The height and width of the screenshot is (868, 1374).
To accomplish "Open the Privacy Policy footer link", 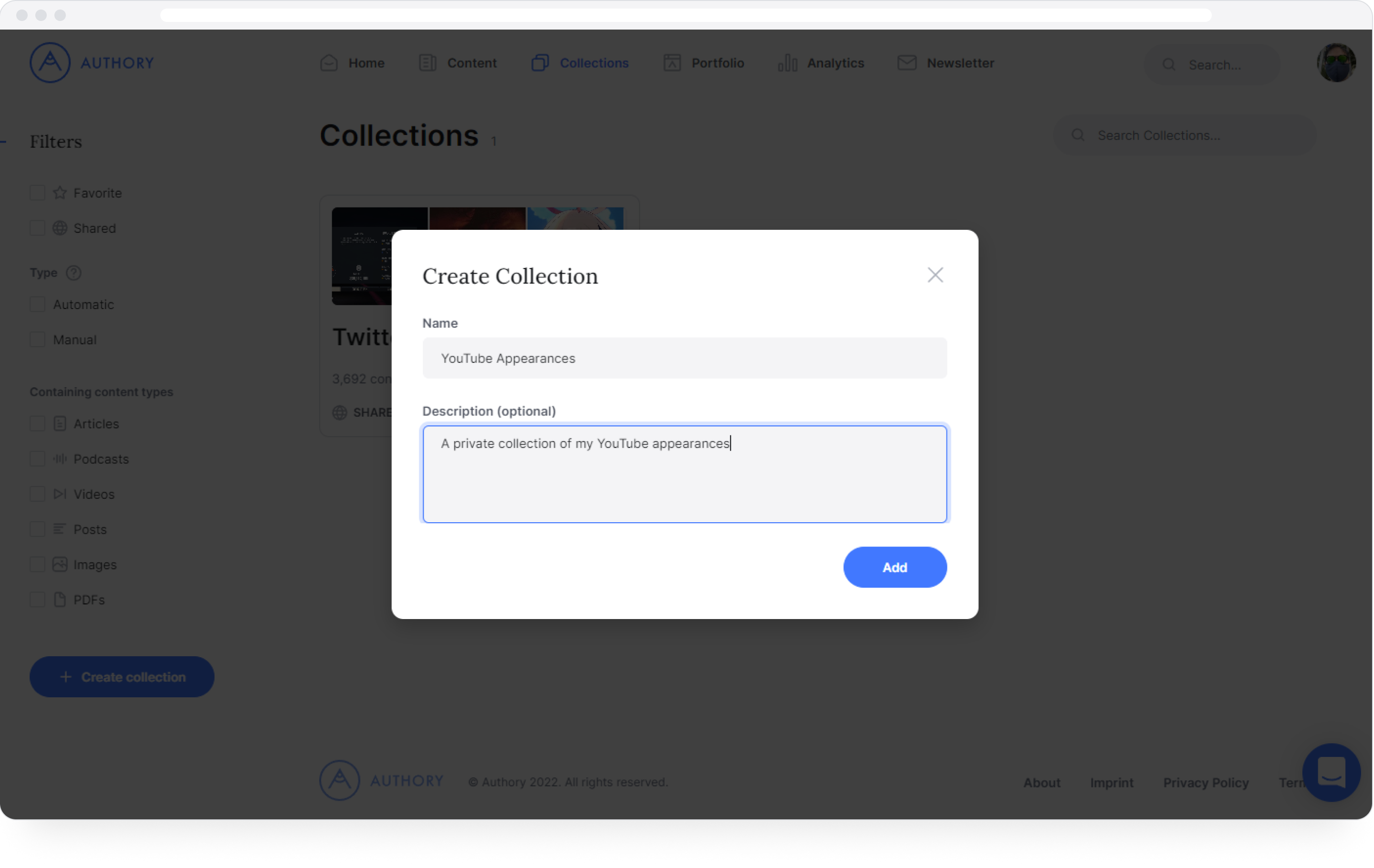I will pyautogui.click(x=1206, y=783).
